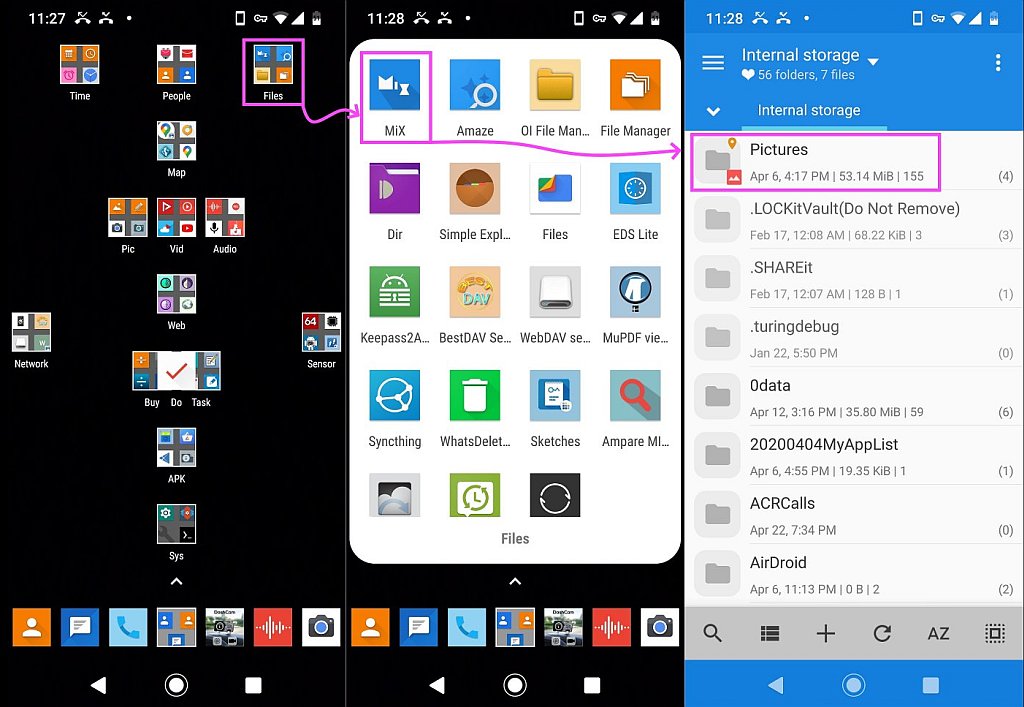Tap the home button on first screen
Viewport: 1024px width, 707px height.
176,685
